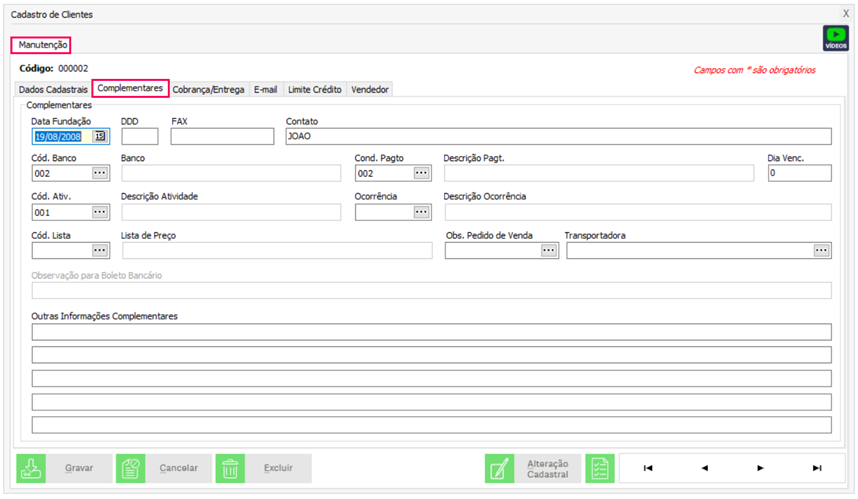
Task: Click the green Cancelar icon
Action: coord(131,468)
